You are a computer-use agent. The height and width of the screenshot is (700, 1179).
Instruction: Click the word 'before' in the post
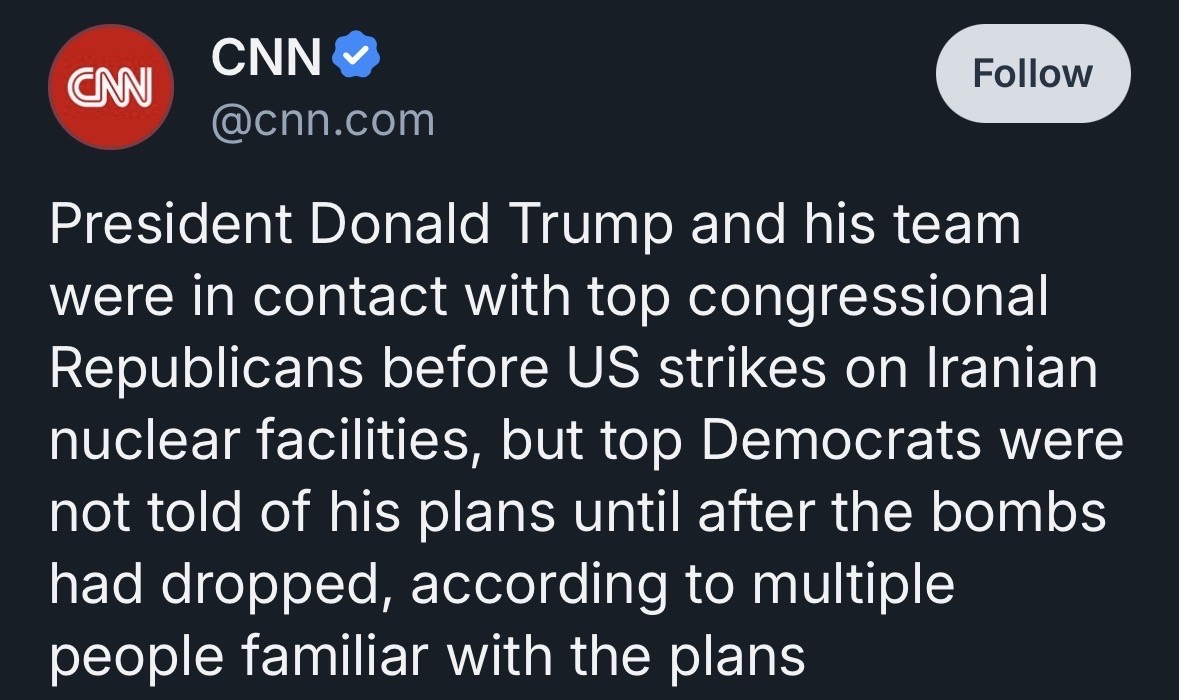[x=465, y=368]
